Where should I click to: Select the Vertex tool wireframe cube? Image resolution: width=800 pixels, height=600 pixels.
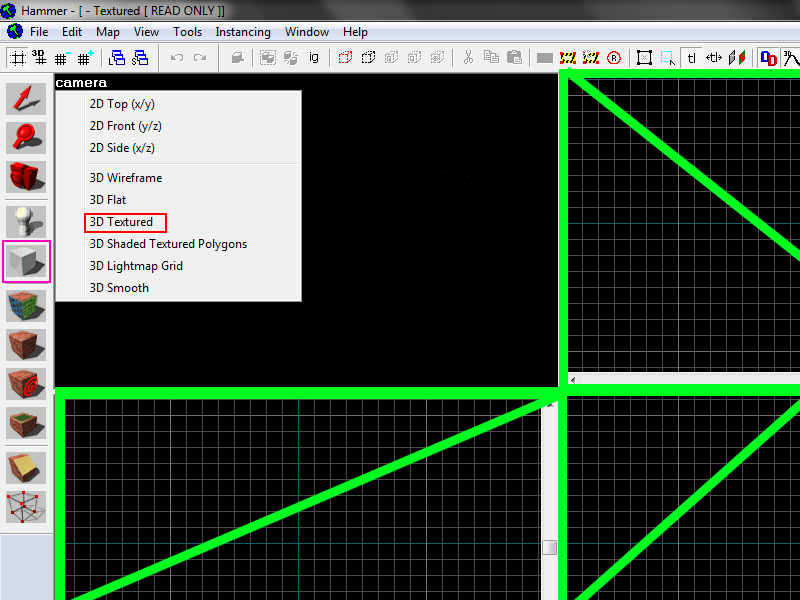coord(26,507)
